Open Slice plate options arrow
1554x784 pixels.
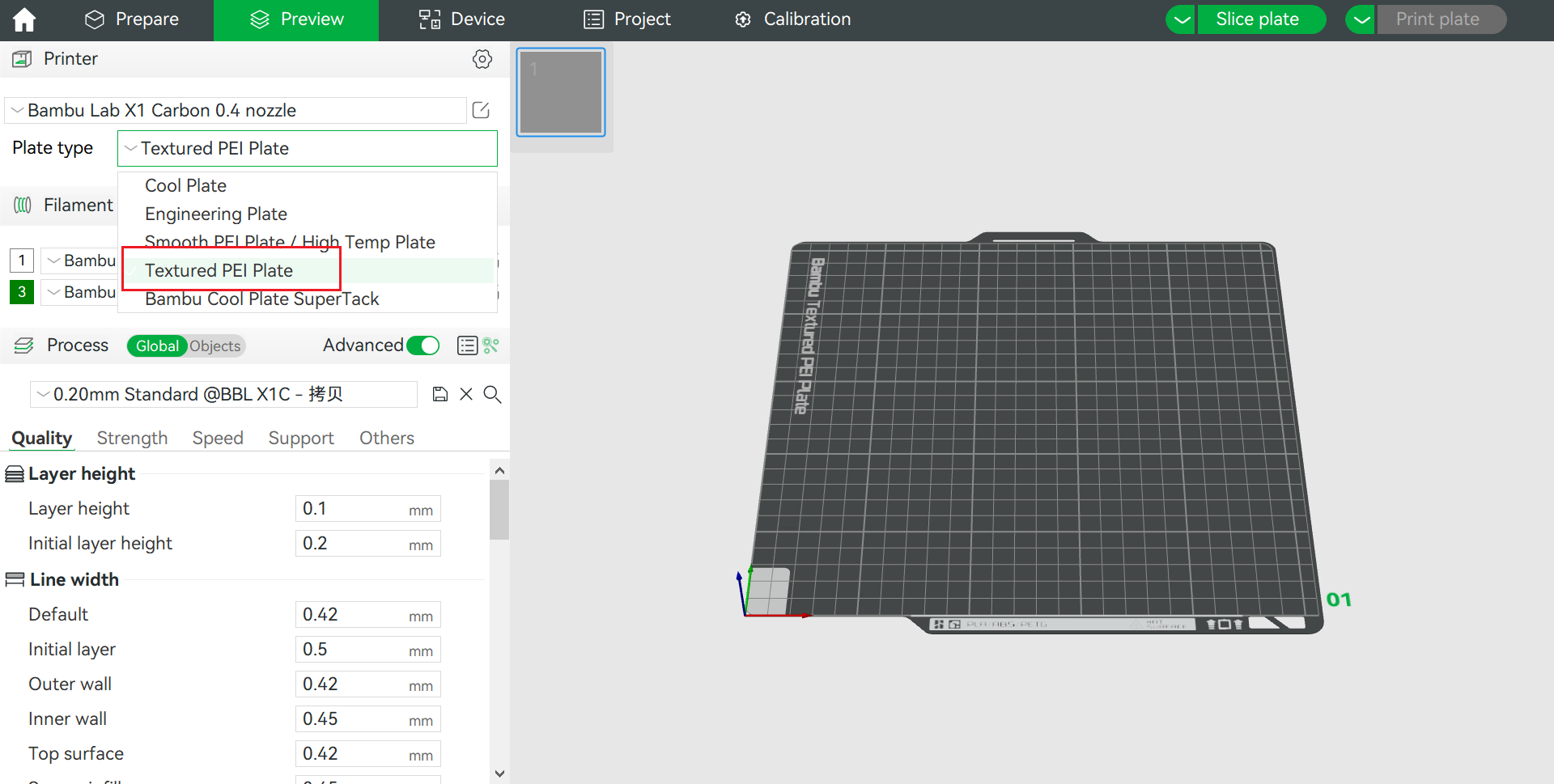click(x=1182, y=19)
